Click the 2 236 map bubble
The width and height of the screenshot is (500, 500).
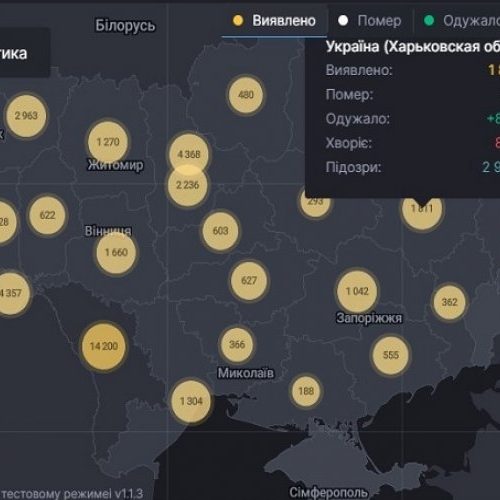(188, 185)
